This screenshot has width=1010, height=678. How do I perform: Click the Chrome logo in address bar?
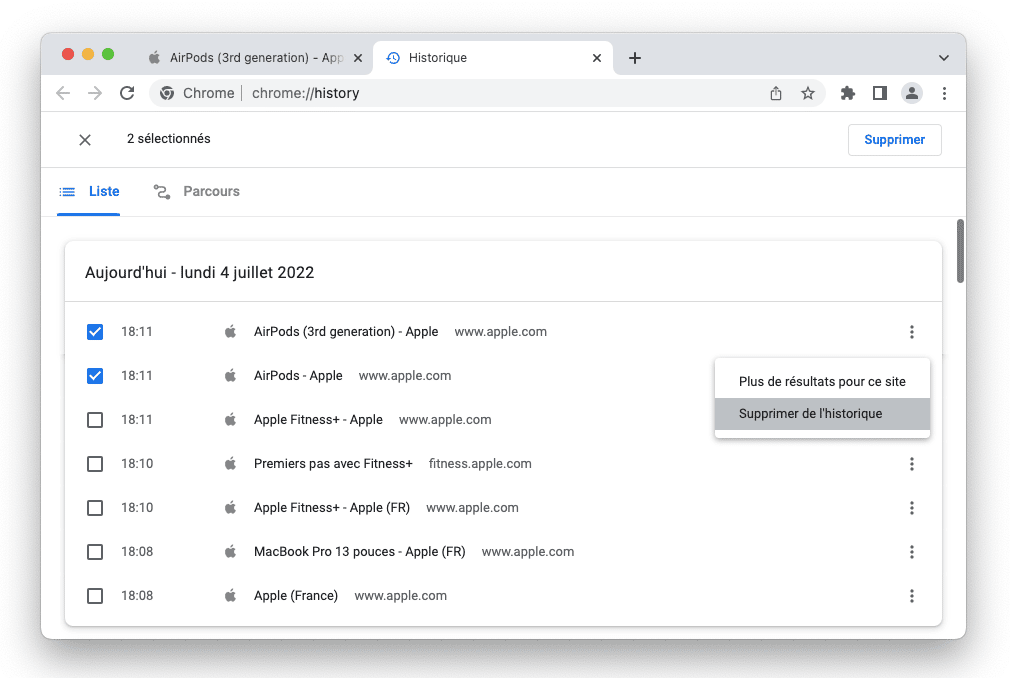pyautogui.click(x=167, y=93)
